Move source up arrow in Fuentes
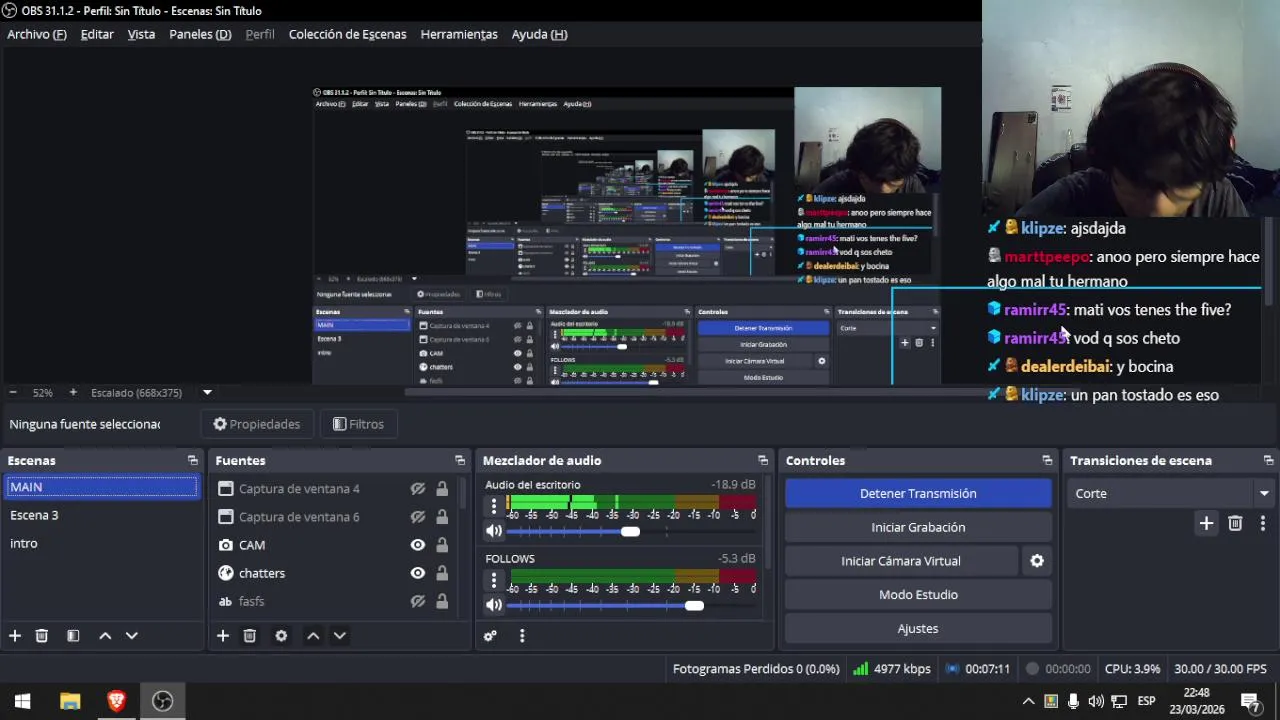Screen dimensions: 1280x720 pyautogui.click(x=313, y=636)
